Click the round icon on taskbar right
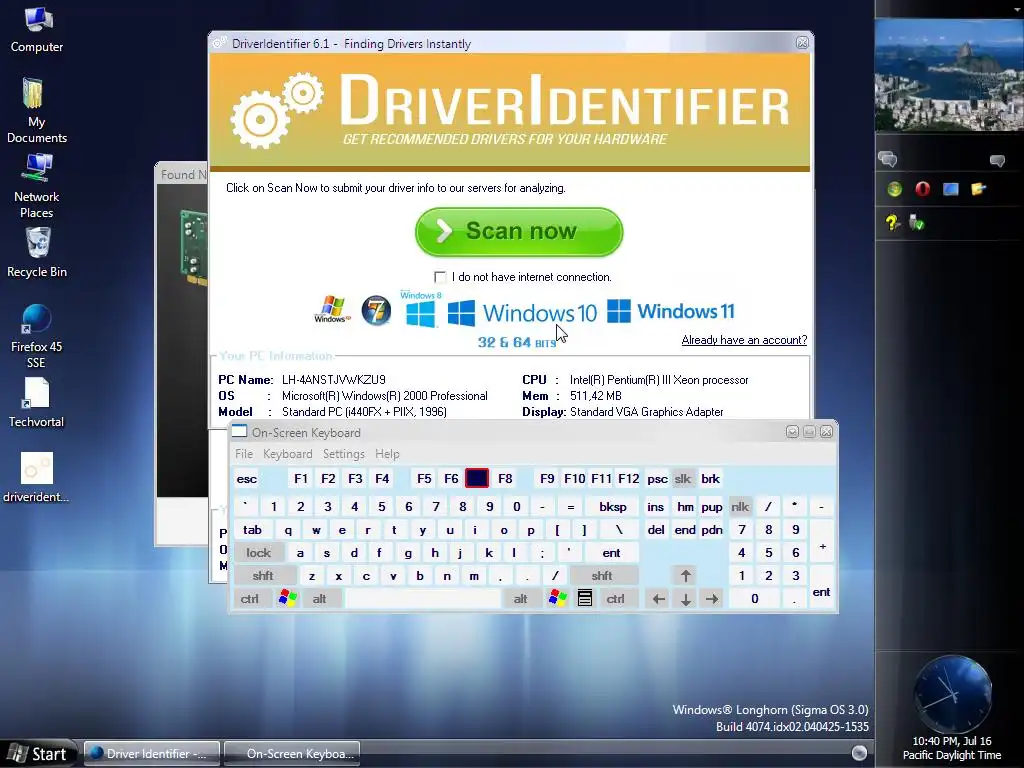 tap(859, 753)
